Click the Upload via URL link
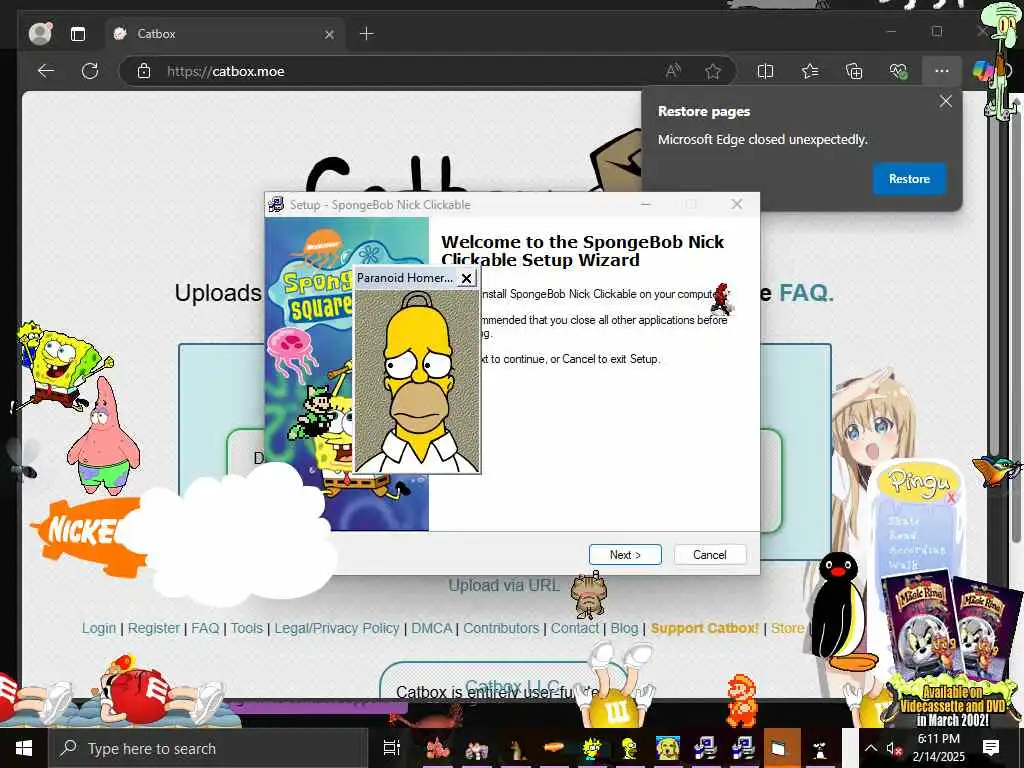The width and height of the screenshot is (1024, 768). click(504, 585)
